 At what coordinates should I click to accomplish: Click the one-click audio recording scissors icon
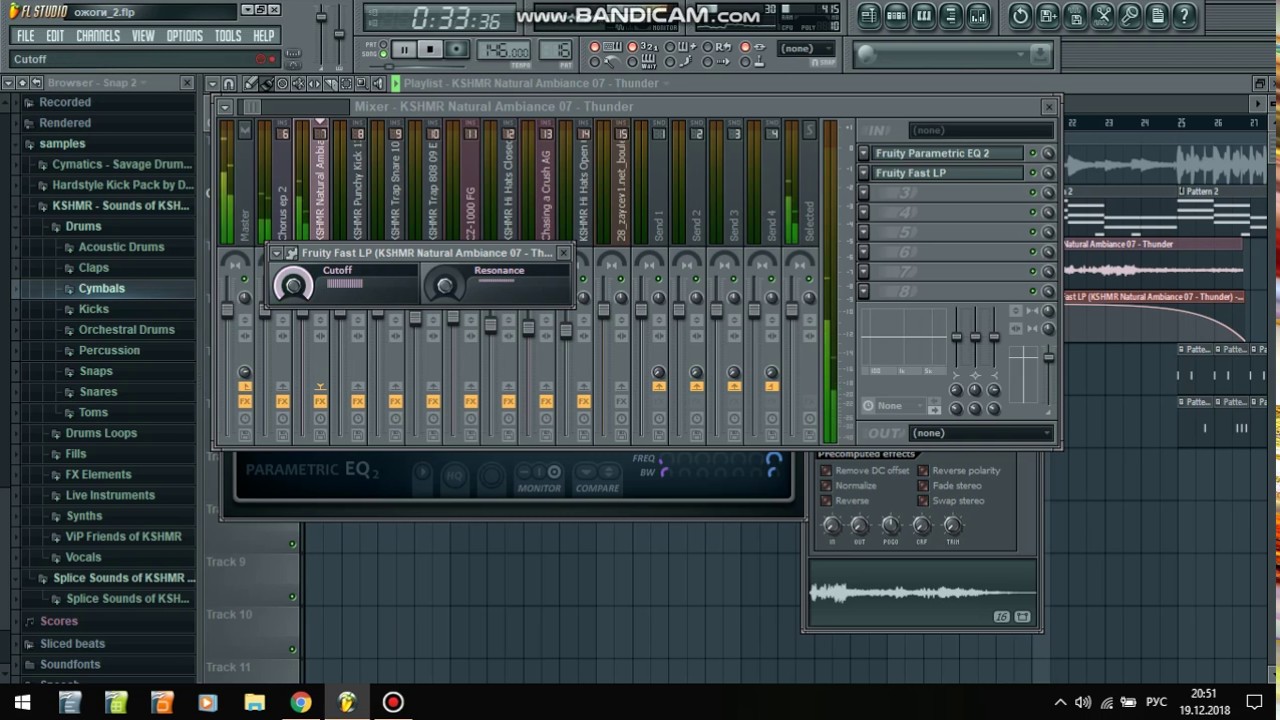click(x=1102, y=16)
